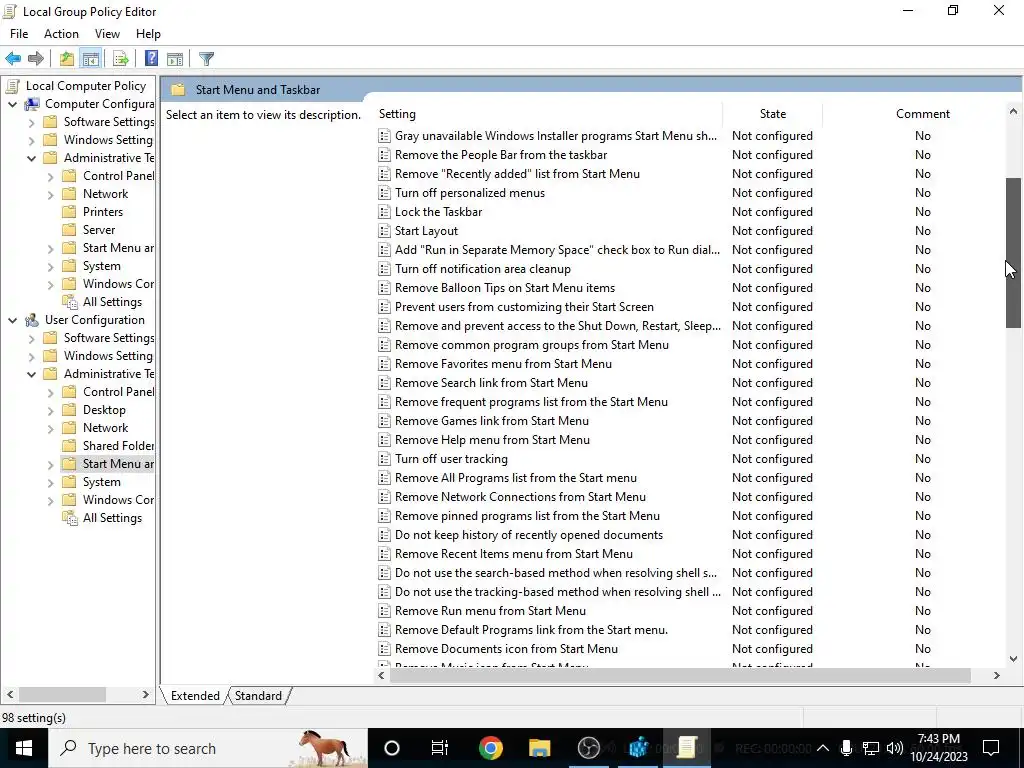The image size is (1024, 768).
Task: Click the Windows Start button
Action: 24,748
